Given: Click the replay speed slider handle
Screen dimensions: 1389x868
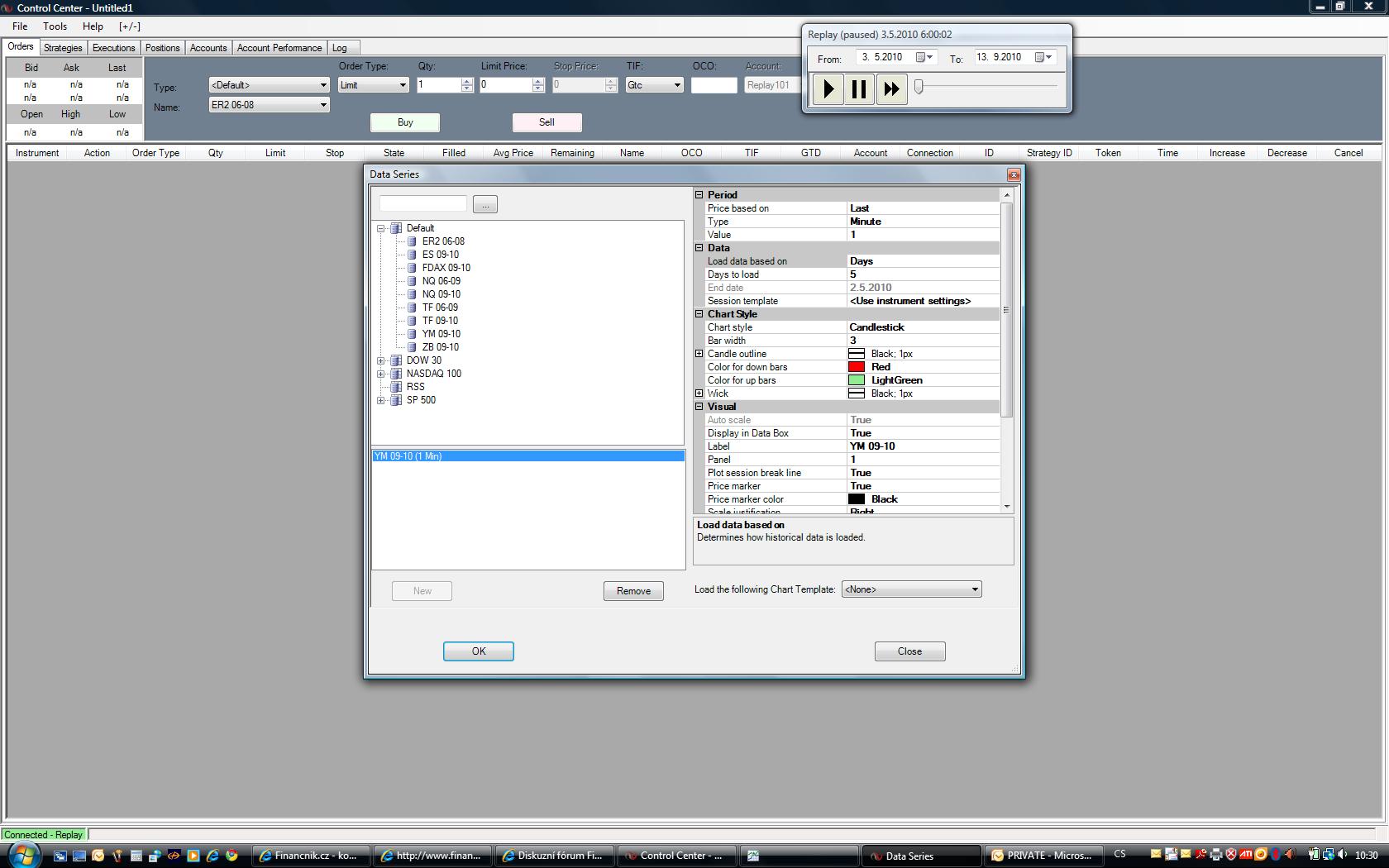Looking at the screenshot, I should [919, 87].
